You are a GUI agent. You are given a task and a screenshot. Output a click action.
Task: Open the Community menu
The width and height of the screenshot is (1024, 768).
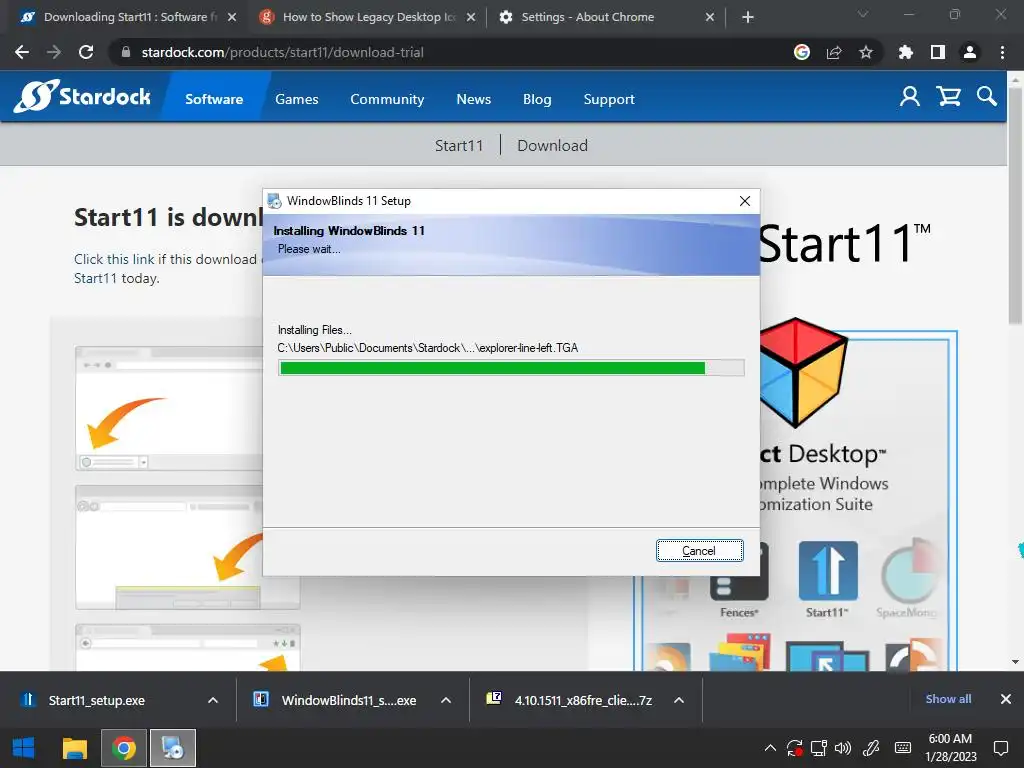(x=387, y=99)
